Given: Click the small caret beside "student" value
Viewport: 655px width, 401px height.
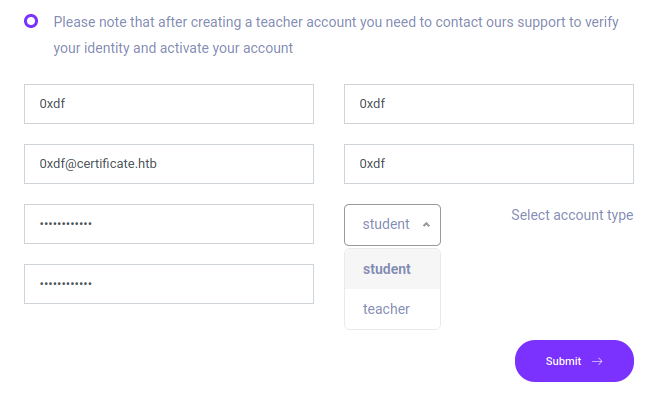Looking at the screenshot, I should click(426, 225).
